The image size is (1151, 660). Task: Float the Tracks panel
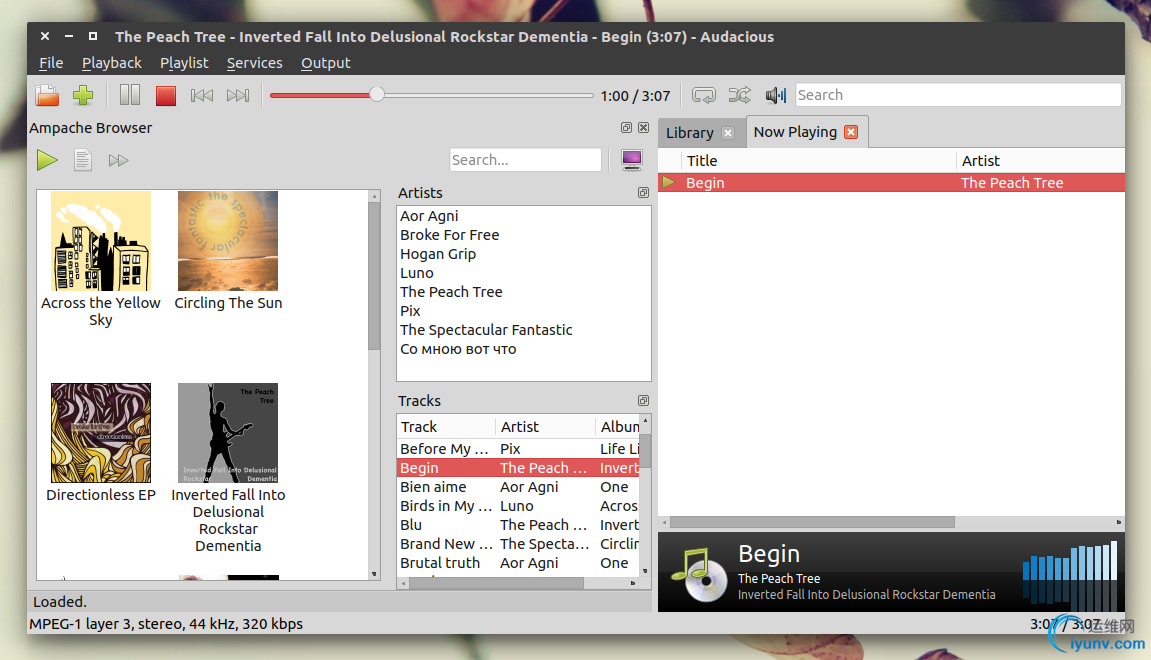point(643,400)
